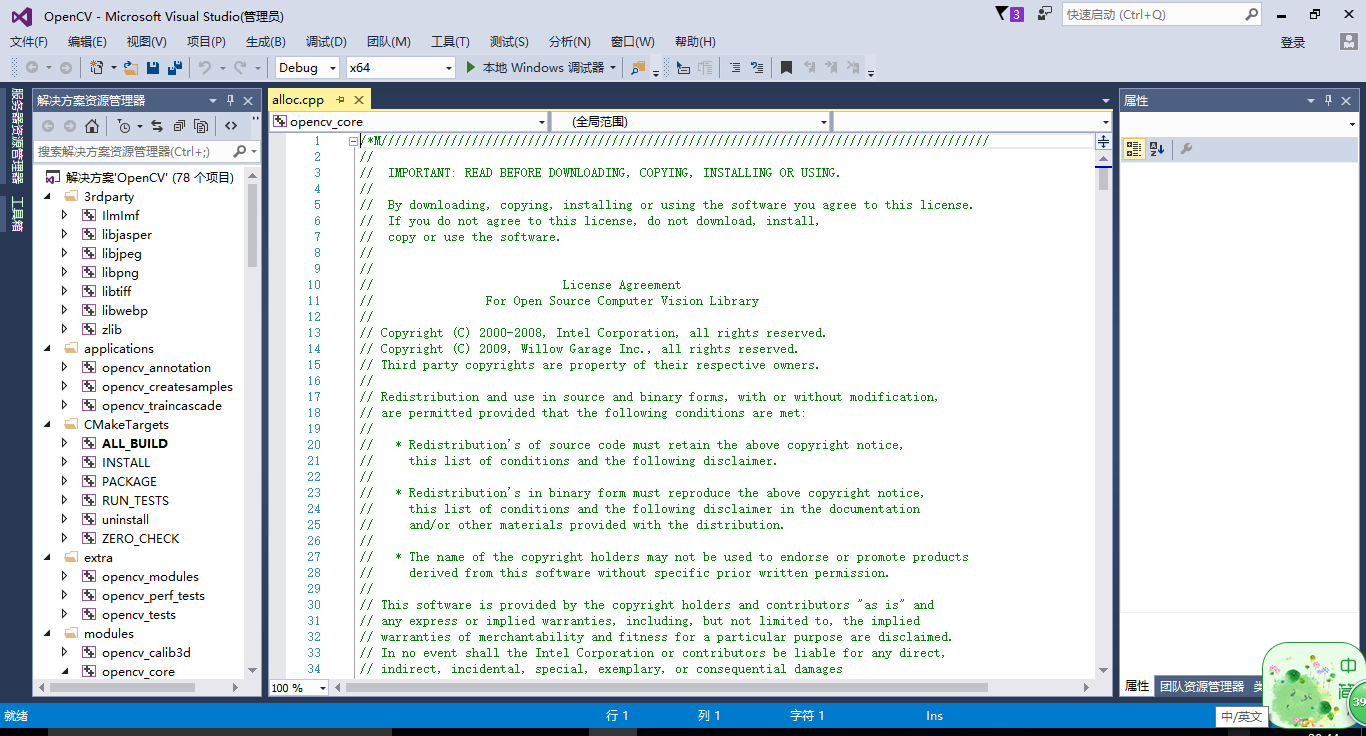The height and width of the screenshot is (736, 1366).
Task: Click the notifications flag icon
Action: click(1010, 14)
